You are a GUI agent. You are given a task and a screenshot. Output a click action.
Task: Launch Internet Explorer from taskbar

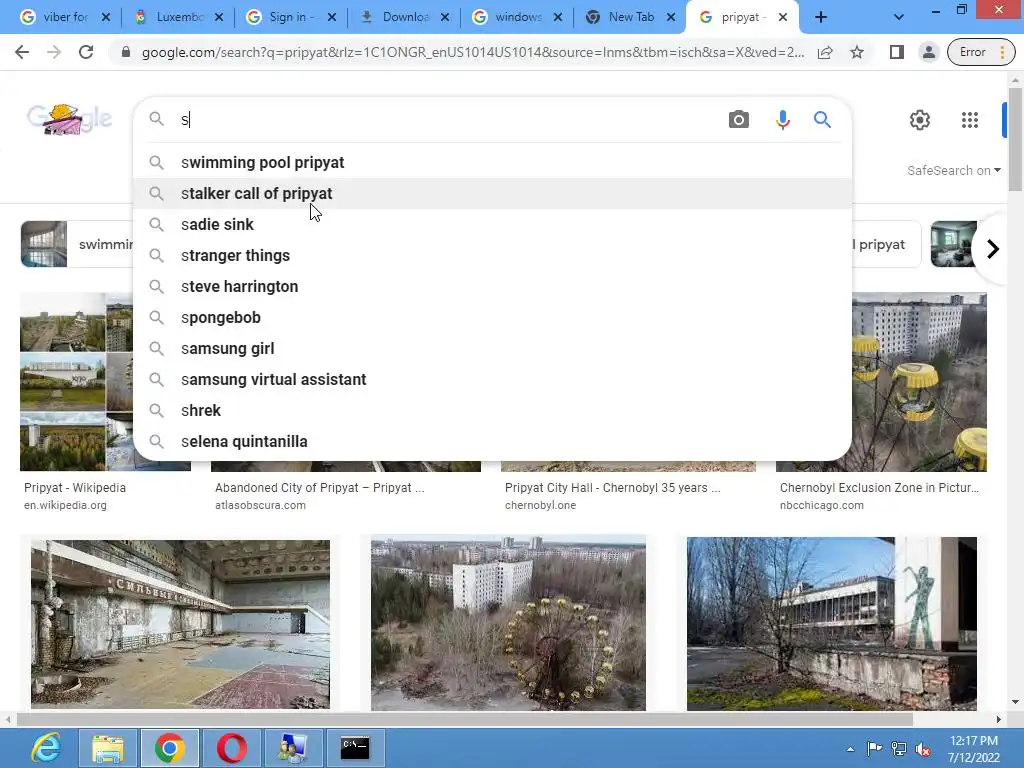click(x=44, y=748)
